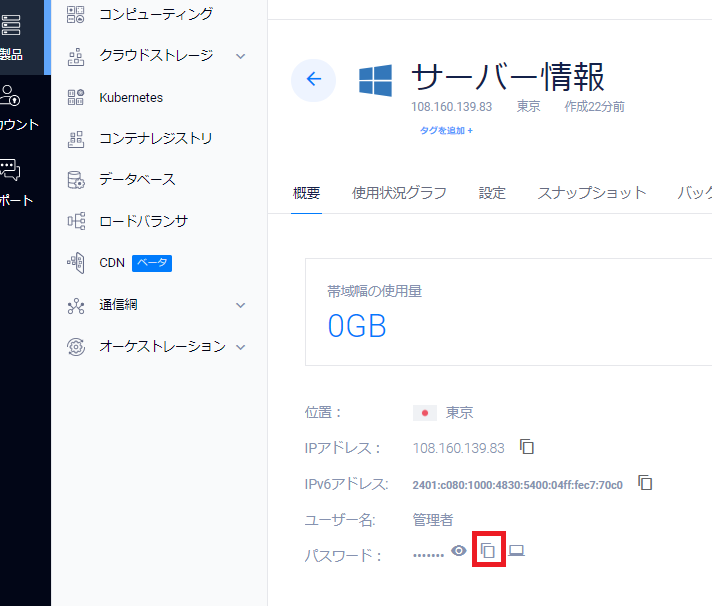This screenshot has height=606, width=712.
Task: Expand the クラウドストレージ submenu
Action: (x=241, y=56)
